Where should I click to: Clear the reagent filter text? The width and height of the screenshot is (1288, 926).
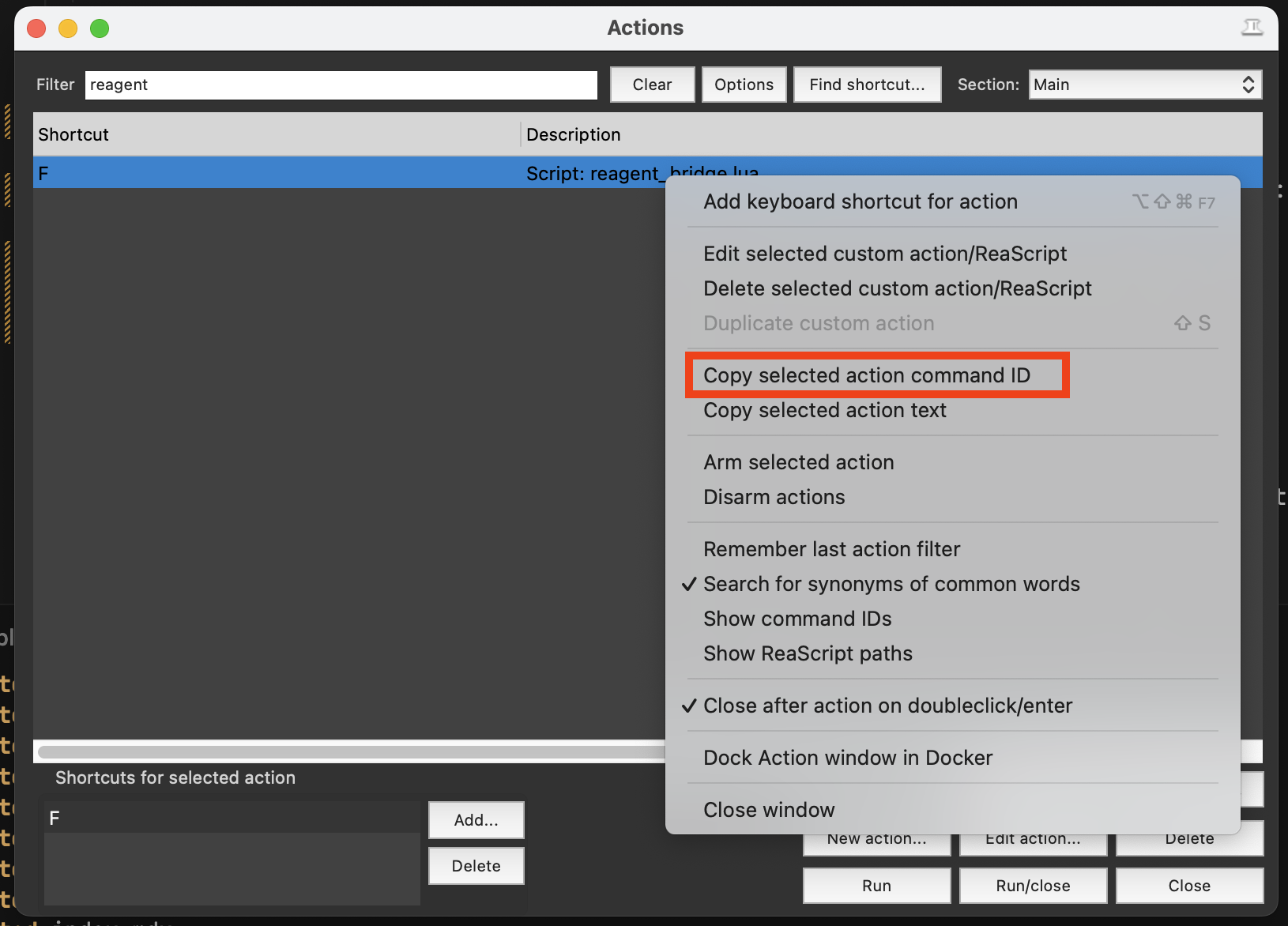coord(651,85)
